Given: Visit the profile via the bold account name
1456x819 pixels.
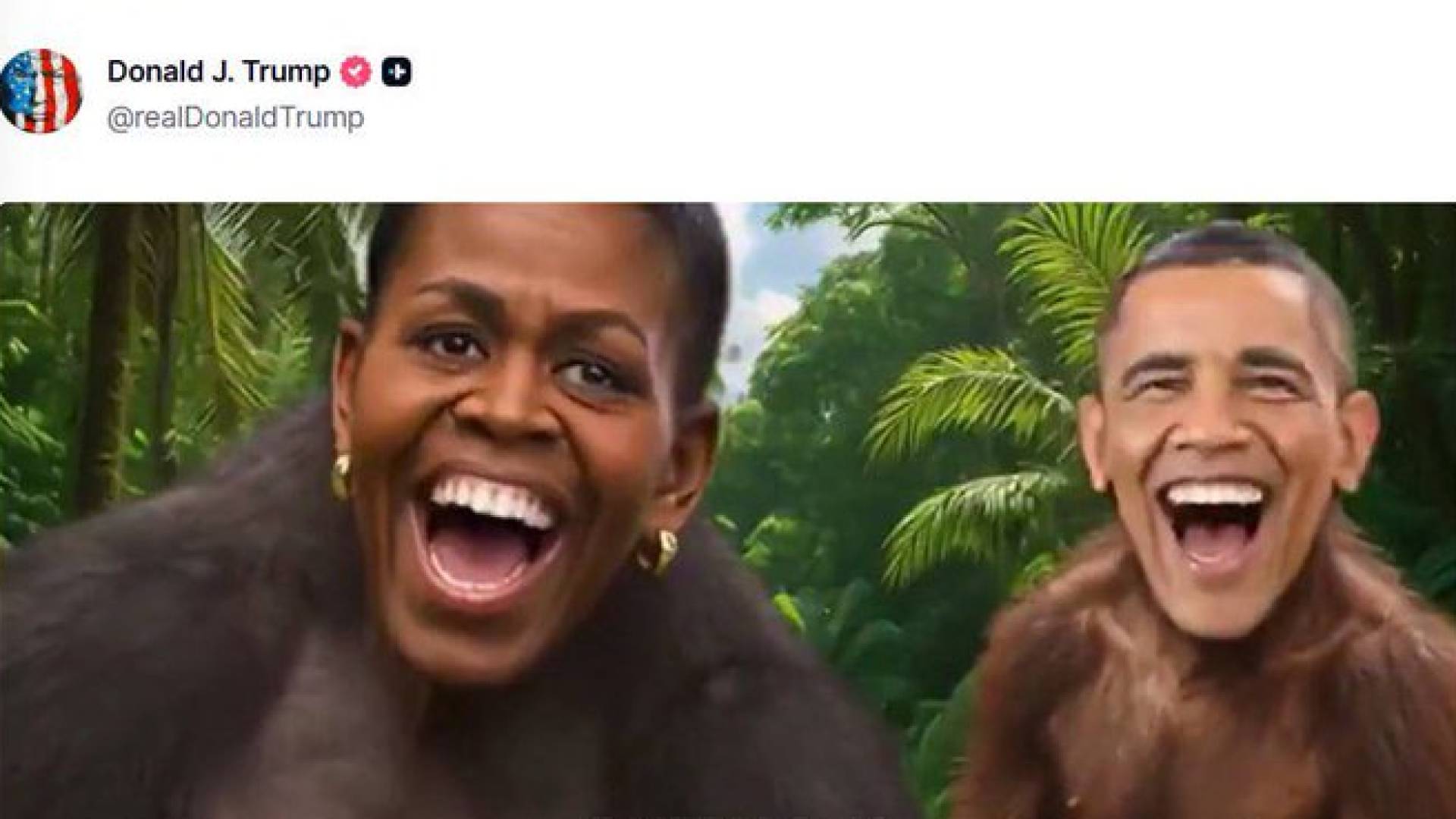Looking at the screenshot, I should 218,72.
